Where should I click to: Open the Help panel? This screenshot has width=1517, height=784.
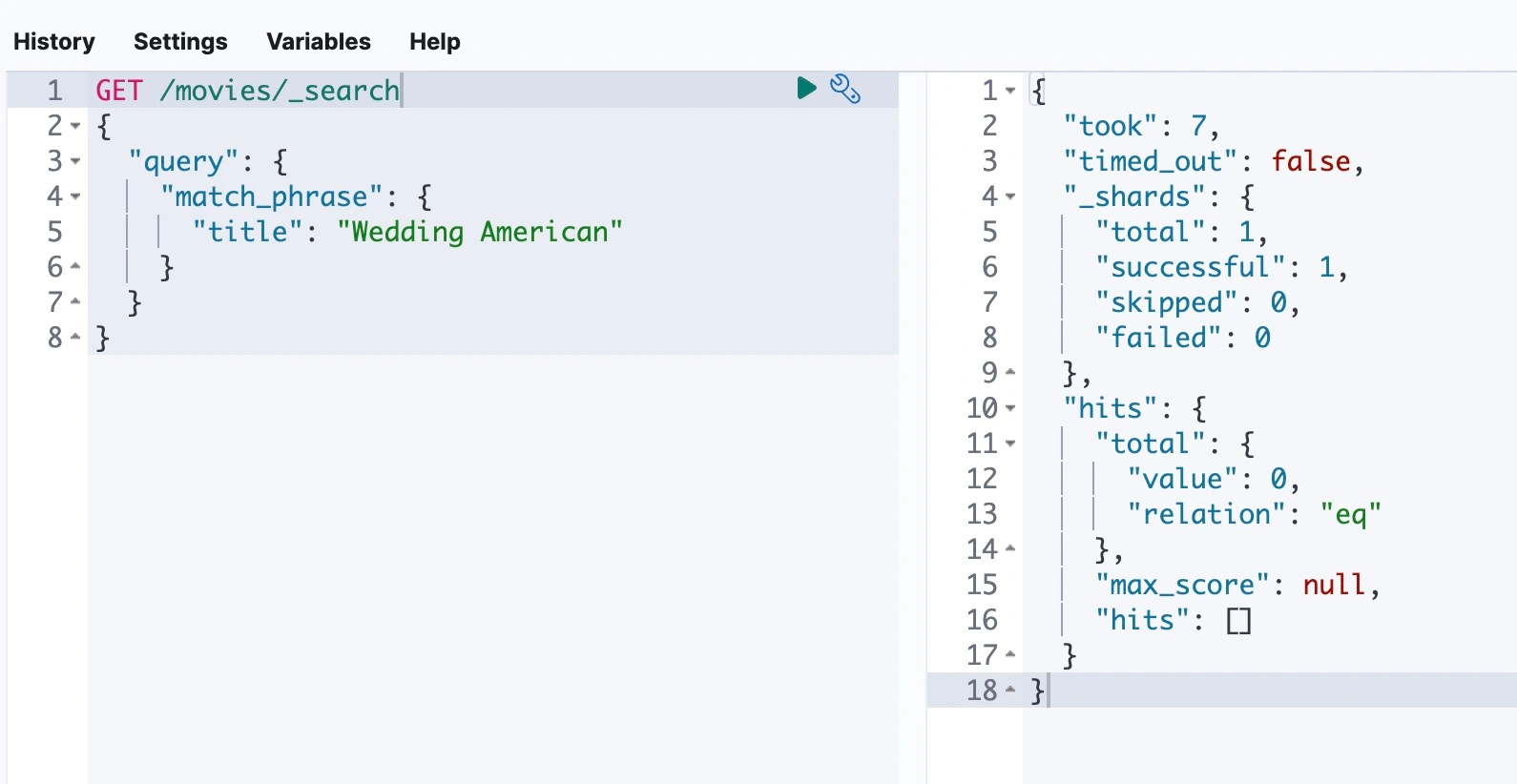click(x=434, y=42)
